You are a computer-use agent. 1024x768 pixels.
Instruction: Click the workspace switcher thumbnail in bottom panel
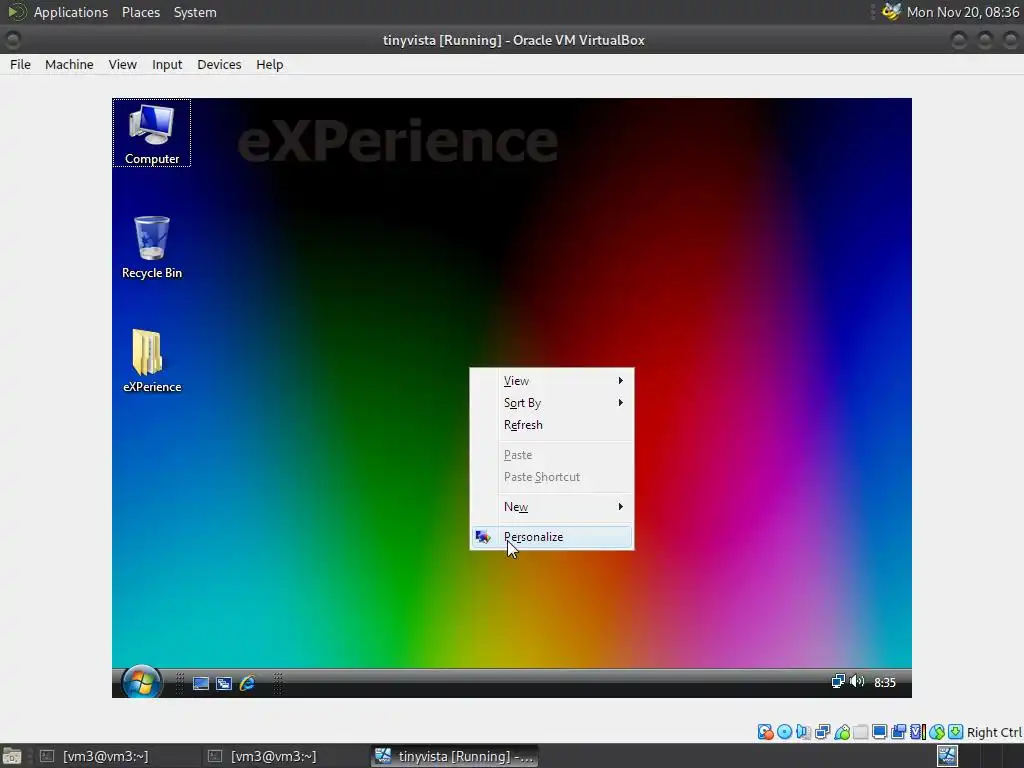(948, 756)
